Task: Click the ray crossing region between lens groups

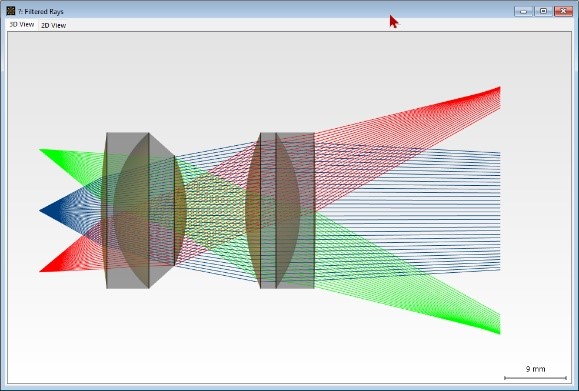Action: [214, 210]
